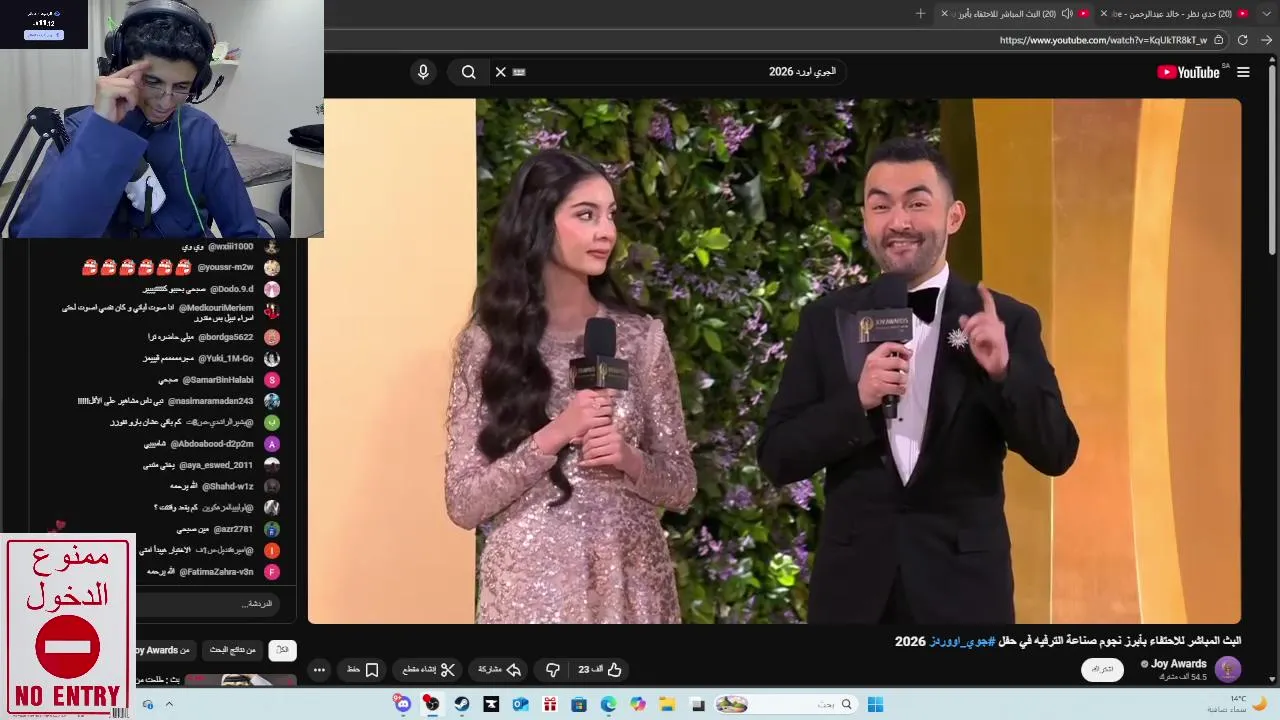Mute the audio-playing tab speaker icon

[x=1067, y=13]
